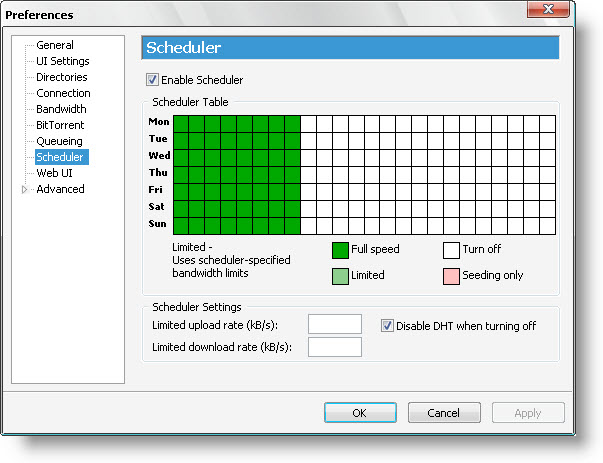
Task: Click the greyed Apply button
Action: coord(528,413)
